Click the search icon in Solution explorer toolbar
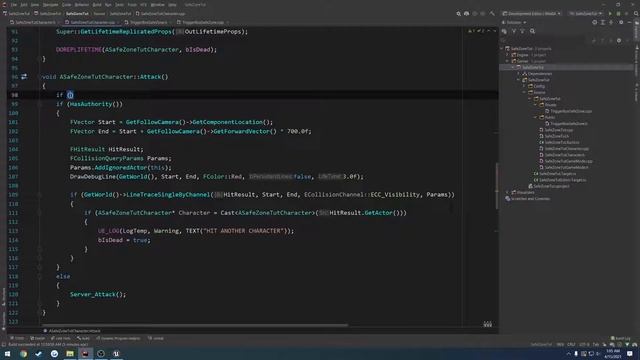 (x=532, y=31)
